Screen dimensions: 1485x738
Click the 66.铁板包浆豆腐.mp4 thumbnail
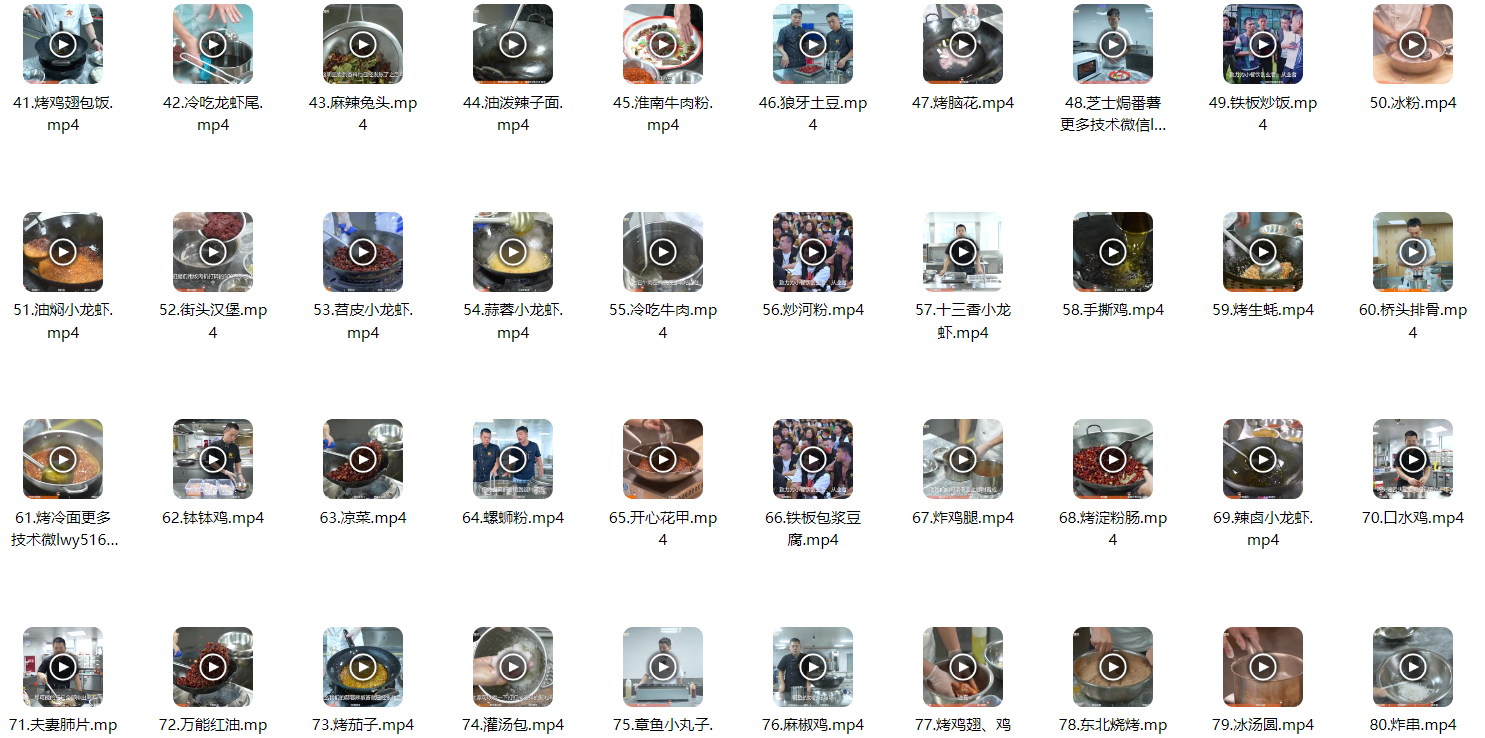coord(813,459)
